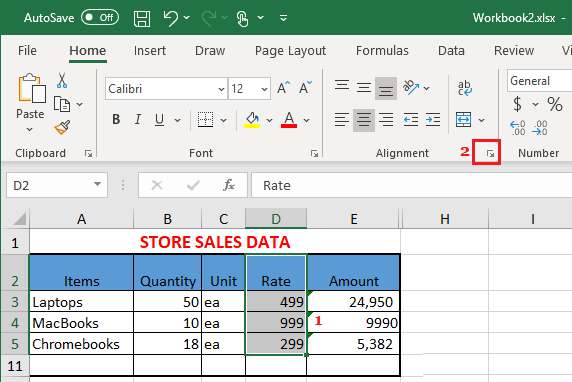572x382 pixels.
Task: Open Name Box dropdown arrow
Action: [97, 184]
